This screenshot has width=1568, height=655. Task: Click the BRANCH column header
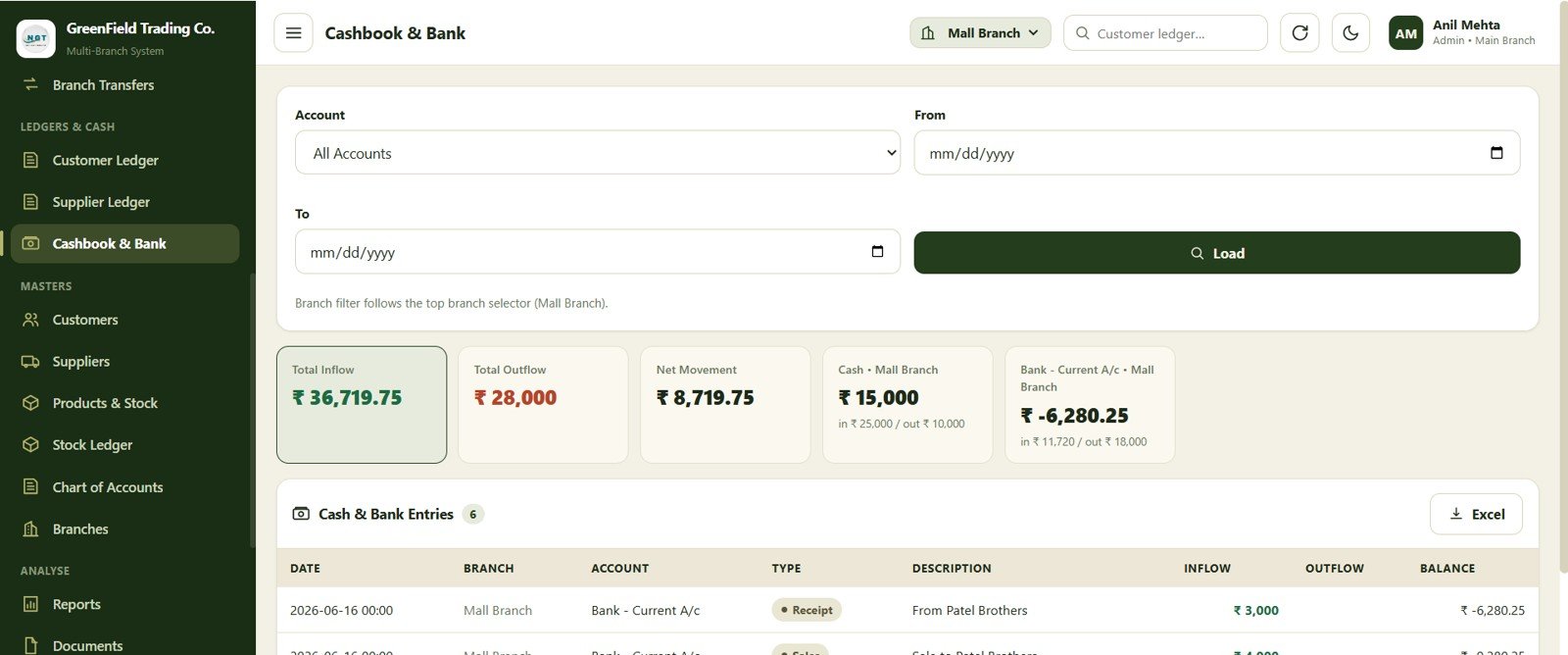pos(488,568)
